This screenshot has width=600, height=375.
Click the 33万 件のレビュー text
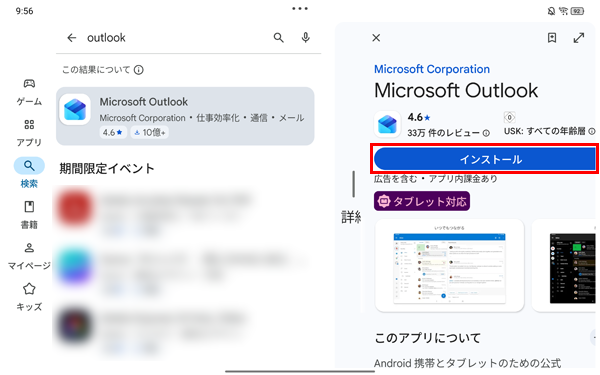[443, 133]
